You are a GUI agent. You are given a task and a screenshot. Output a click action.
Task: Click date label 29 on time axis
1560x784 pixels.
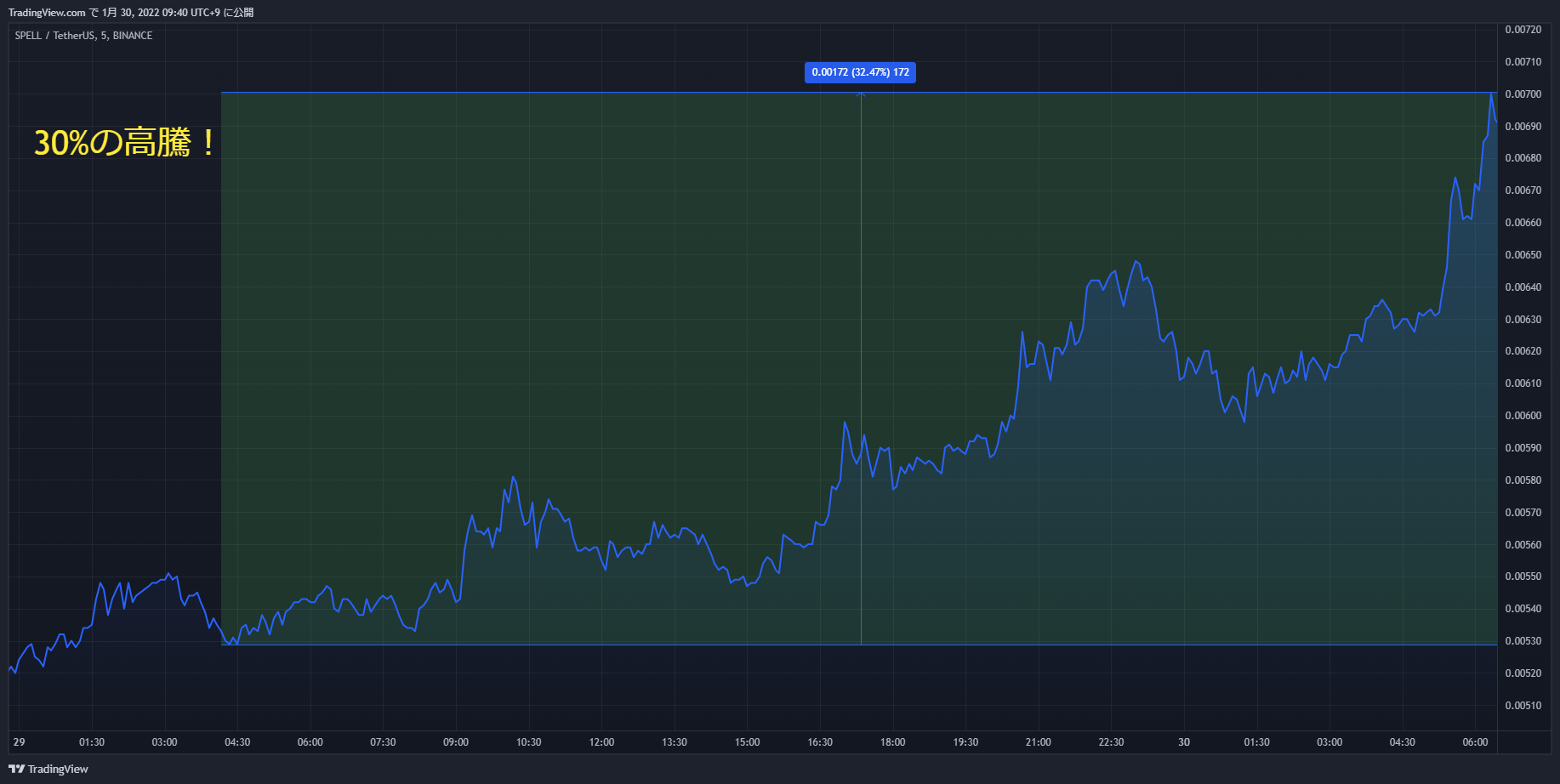pos(19,742)
